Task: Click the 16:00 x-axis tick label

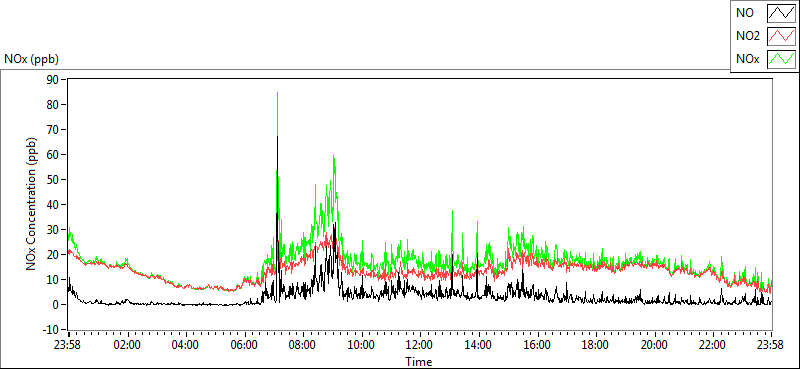Action: point(537,345)
